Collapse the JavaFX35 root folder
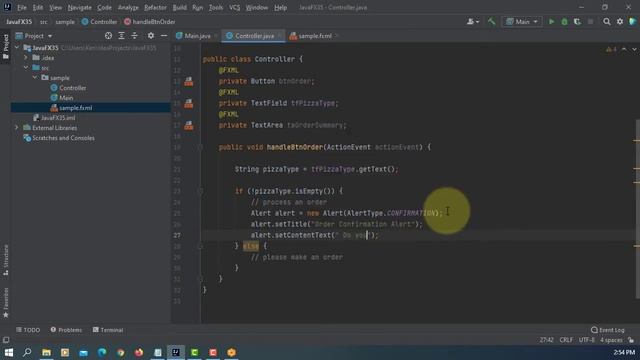 tap(17, 48)
